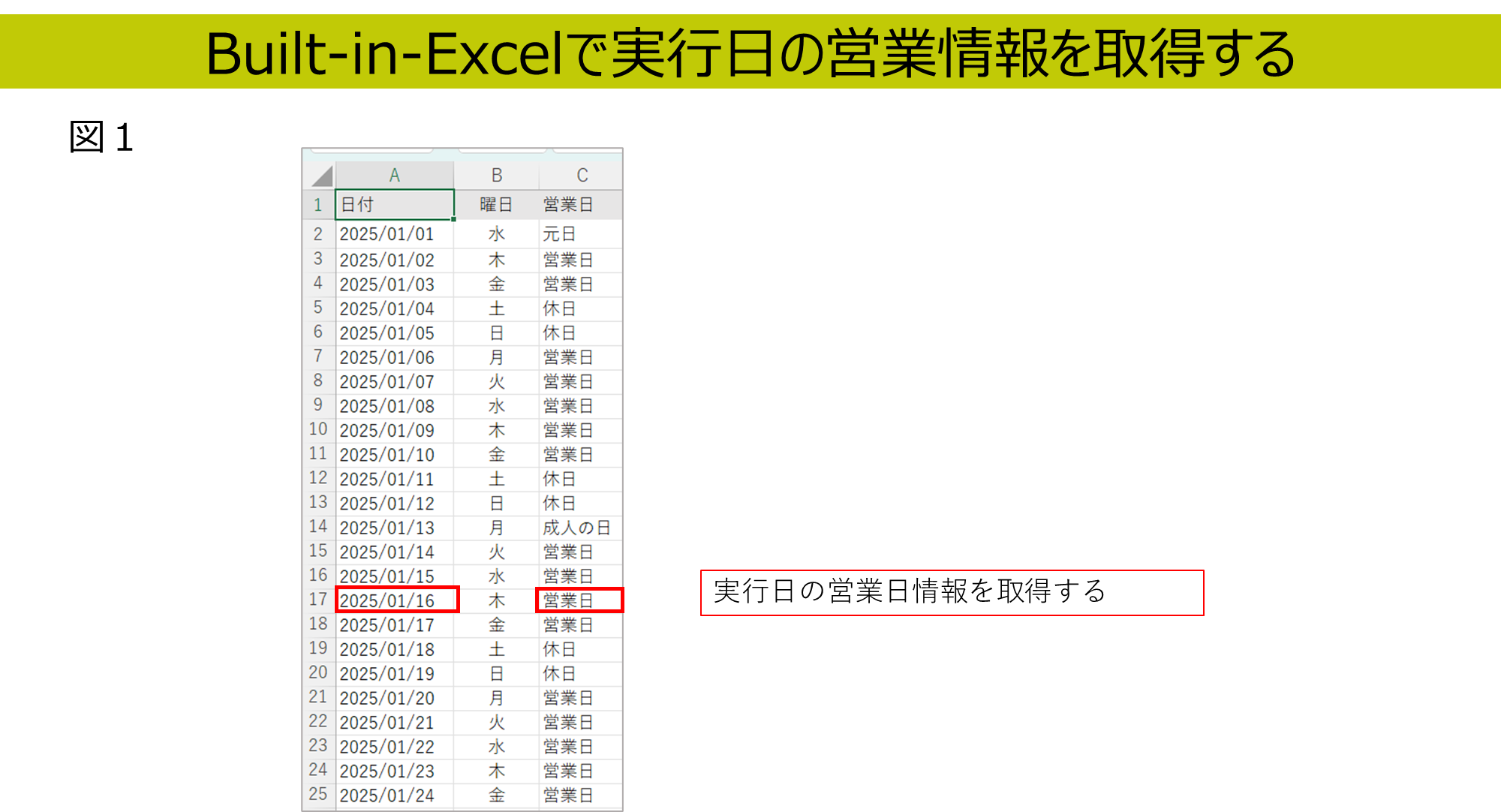Click row header 25
Viewport: 1501px width, 812px height.
click(318, 794)
